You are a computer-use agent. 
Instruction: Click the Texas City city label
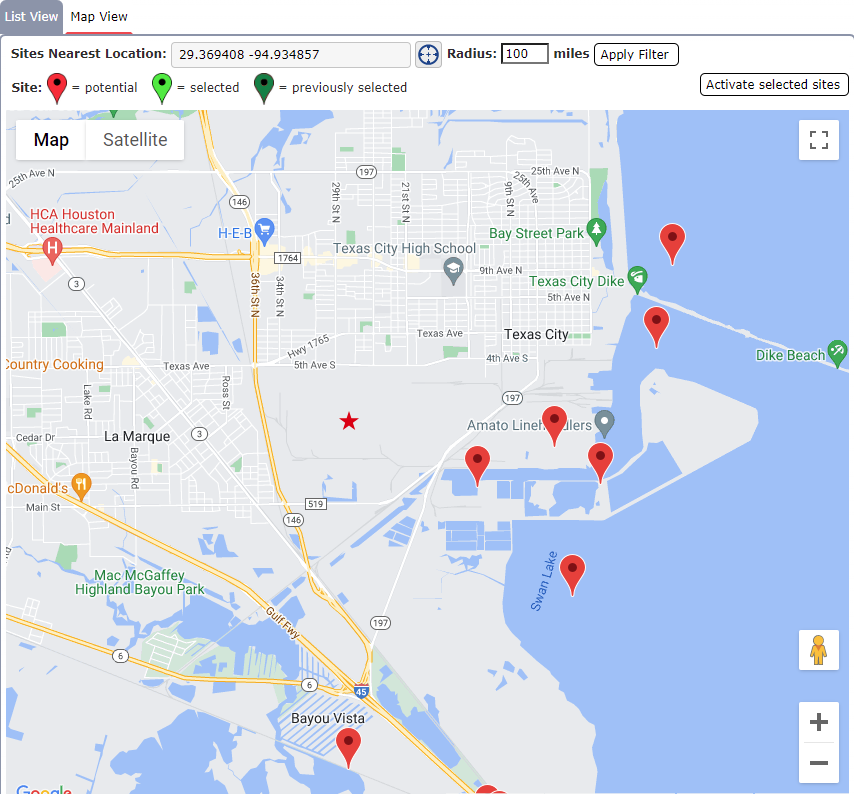(536, 334)
